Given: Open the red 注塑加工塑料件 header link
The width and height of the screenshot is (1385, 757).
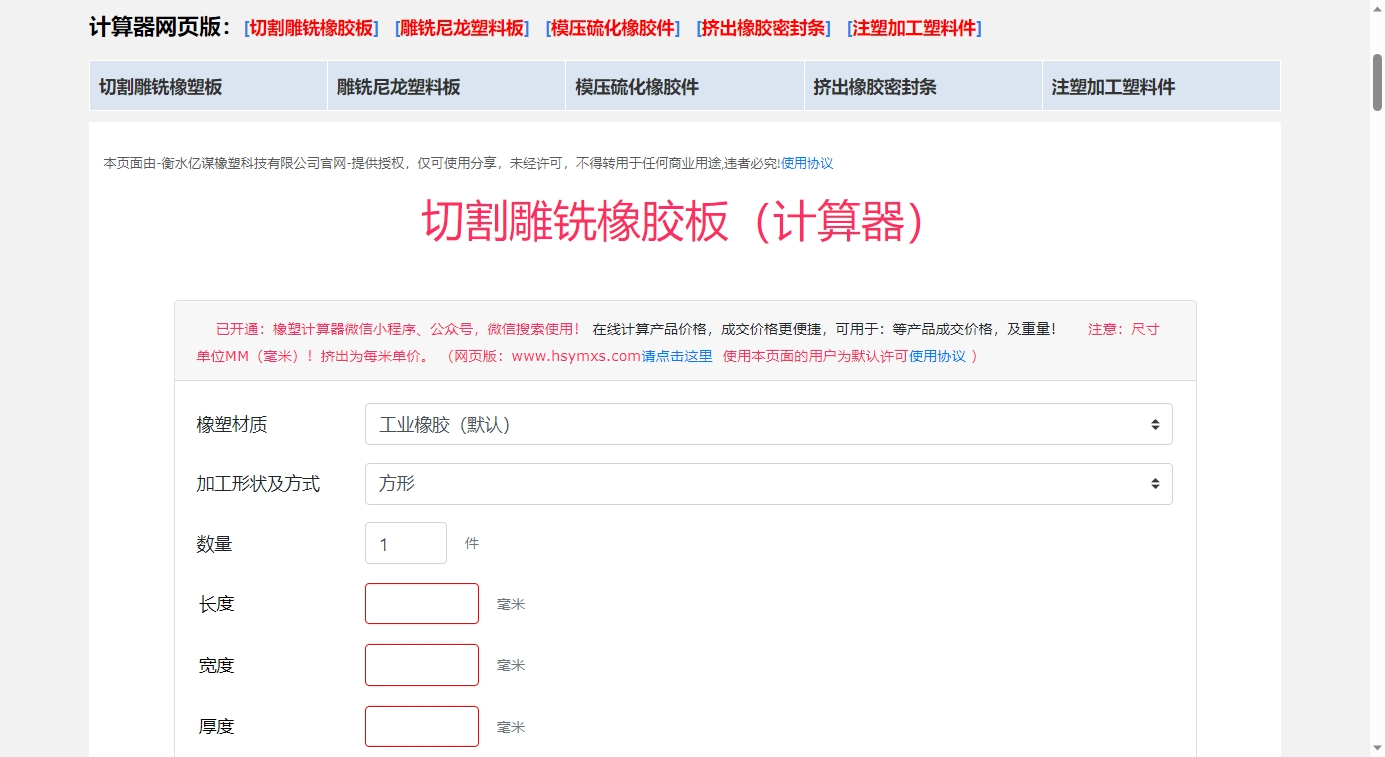Looking at the screenshot, I should pos(914,28).
